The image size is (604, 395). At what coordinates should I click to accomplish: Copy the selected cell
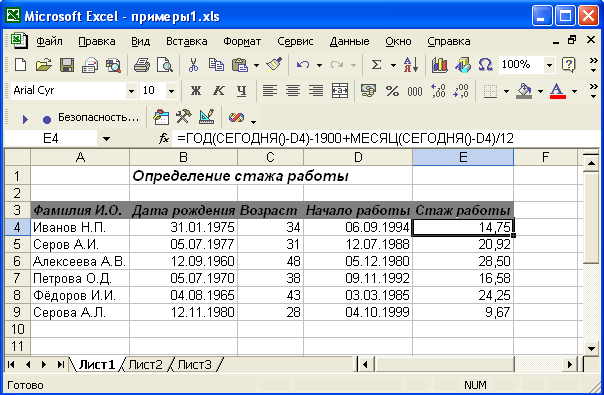click(x=216, y=65)
